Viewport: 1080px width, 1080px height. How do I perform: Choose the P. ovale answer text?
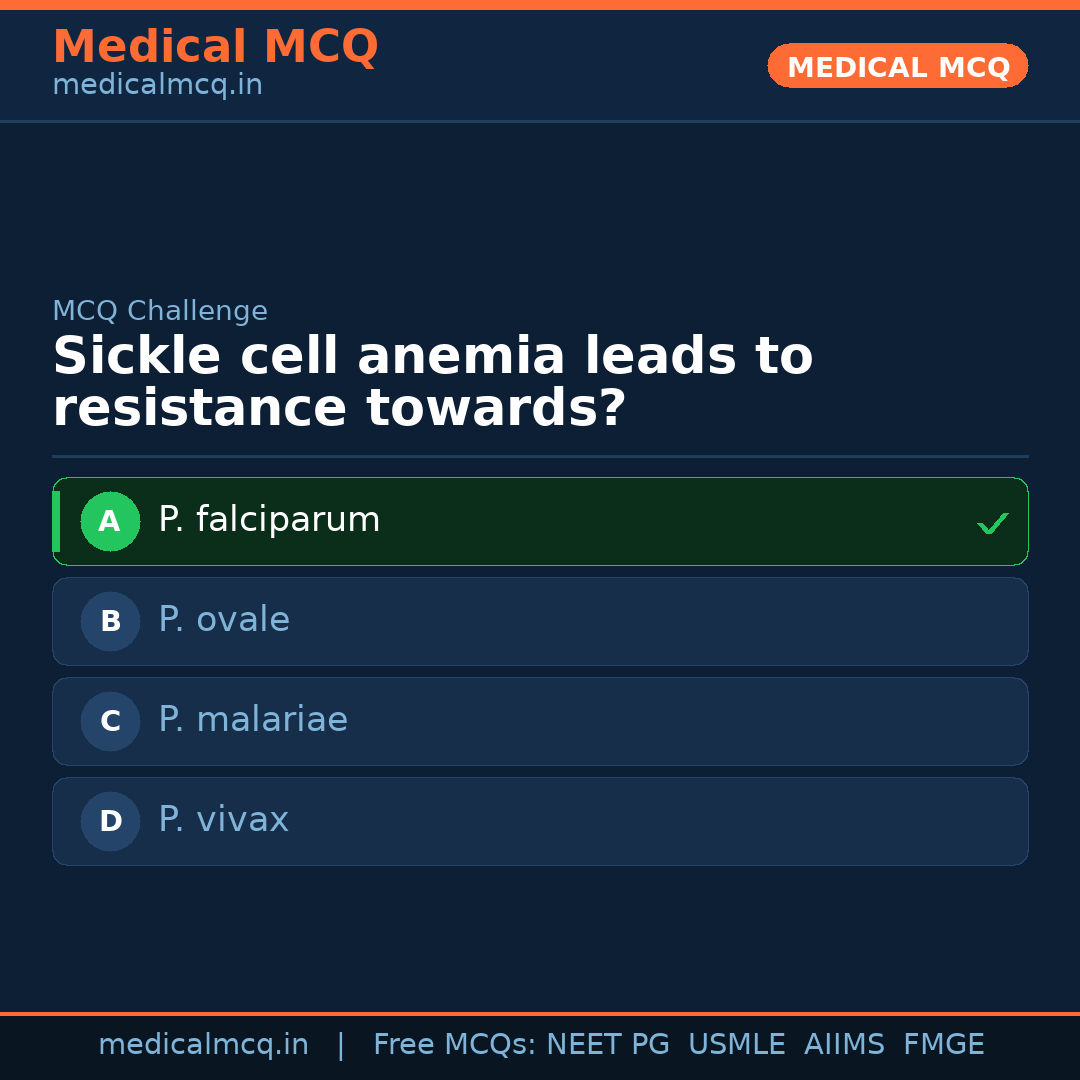(224, 620)
